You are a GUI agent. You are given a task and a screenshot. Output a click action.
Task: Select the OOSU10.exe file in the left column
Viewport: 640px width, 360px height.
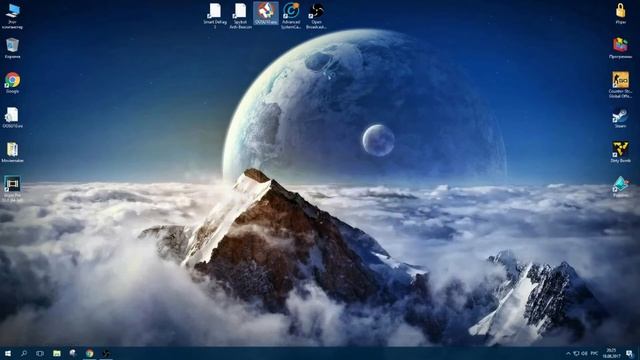(x=12, y=118)
